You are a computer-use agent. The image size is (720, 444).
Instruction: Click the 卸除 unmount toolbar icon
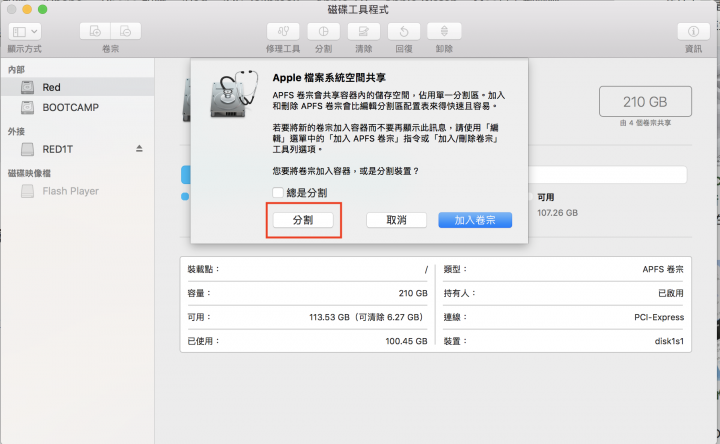coord(444,31)
